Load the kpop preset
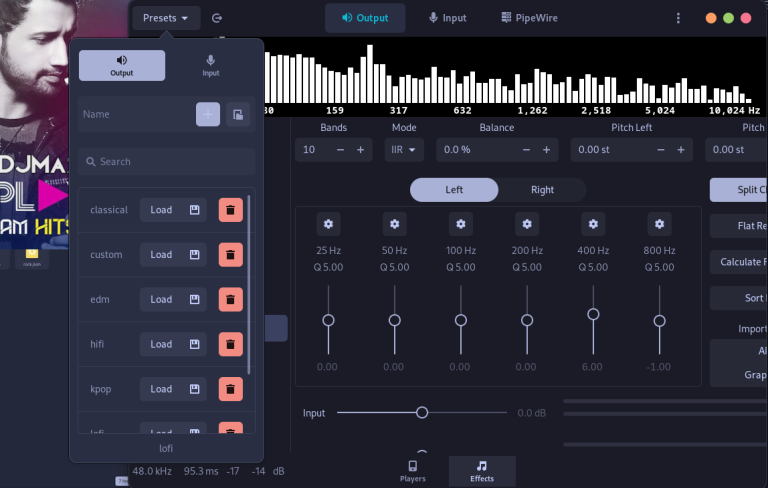This screenshot has width=768, height=488. click(161, 389)
